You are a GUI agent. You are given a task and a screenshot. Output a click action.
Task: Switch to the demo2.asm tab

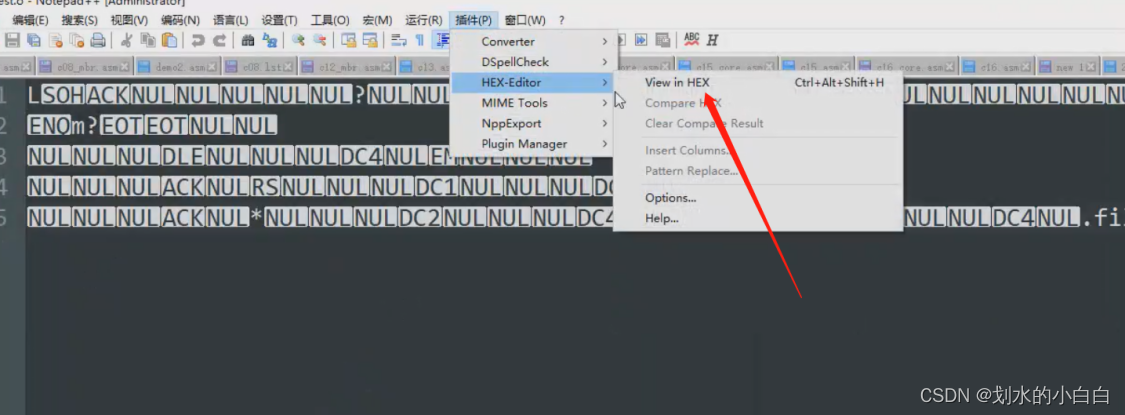coord(177,67)
